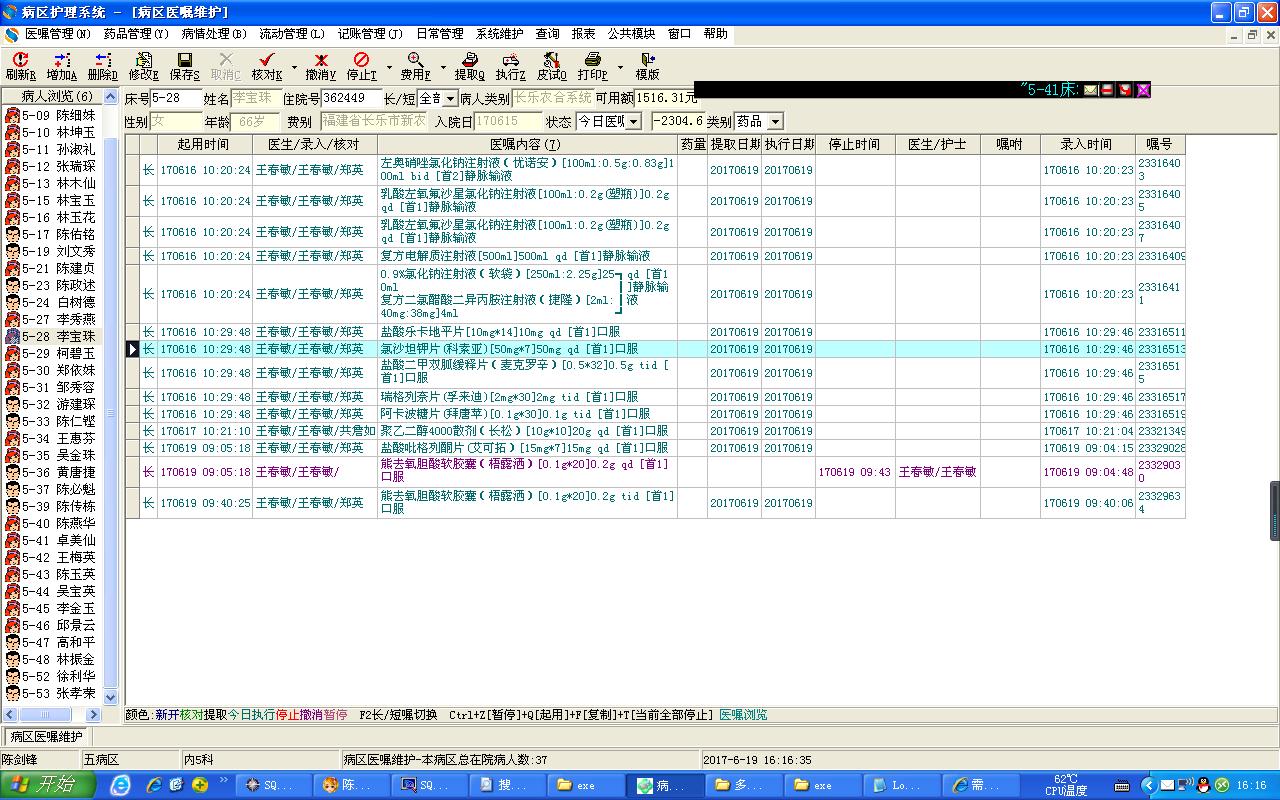Screen dimensions: 1280x800
Task: Select patient 5-29 柯碧玉 in list
Action: pyautogui.click(x=60, y=353)
